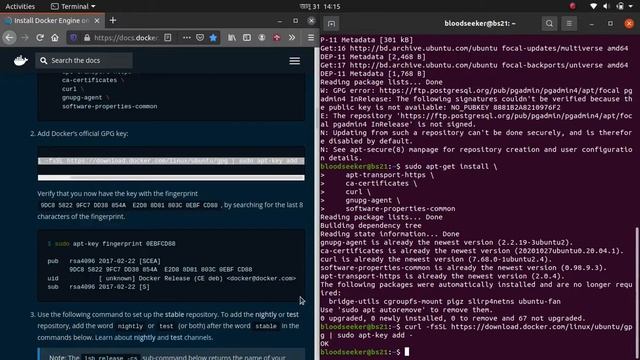Click volume icon in system tray
Screen dimensions: 640x360
click(x=606, y=6)
